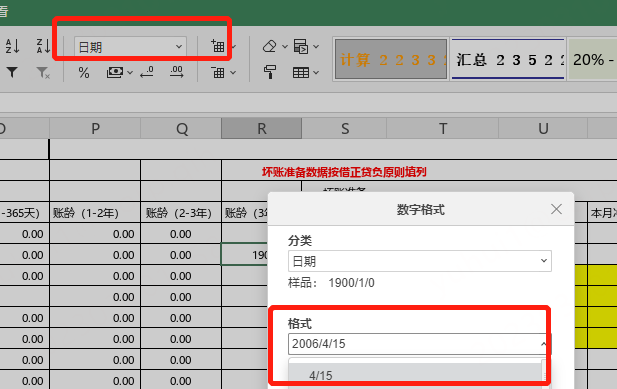The width and height of the screenshot is (617, 389).
Task: Apply accounting currency format
Action: tap(115, 72)
